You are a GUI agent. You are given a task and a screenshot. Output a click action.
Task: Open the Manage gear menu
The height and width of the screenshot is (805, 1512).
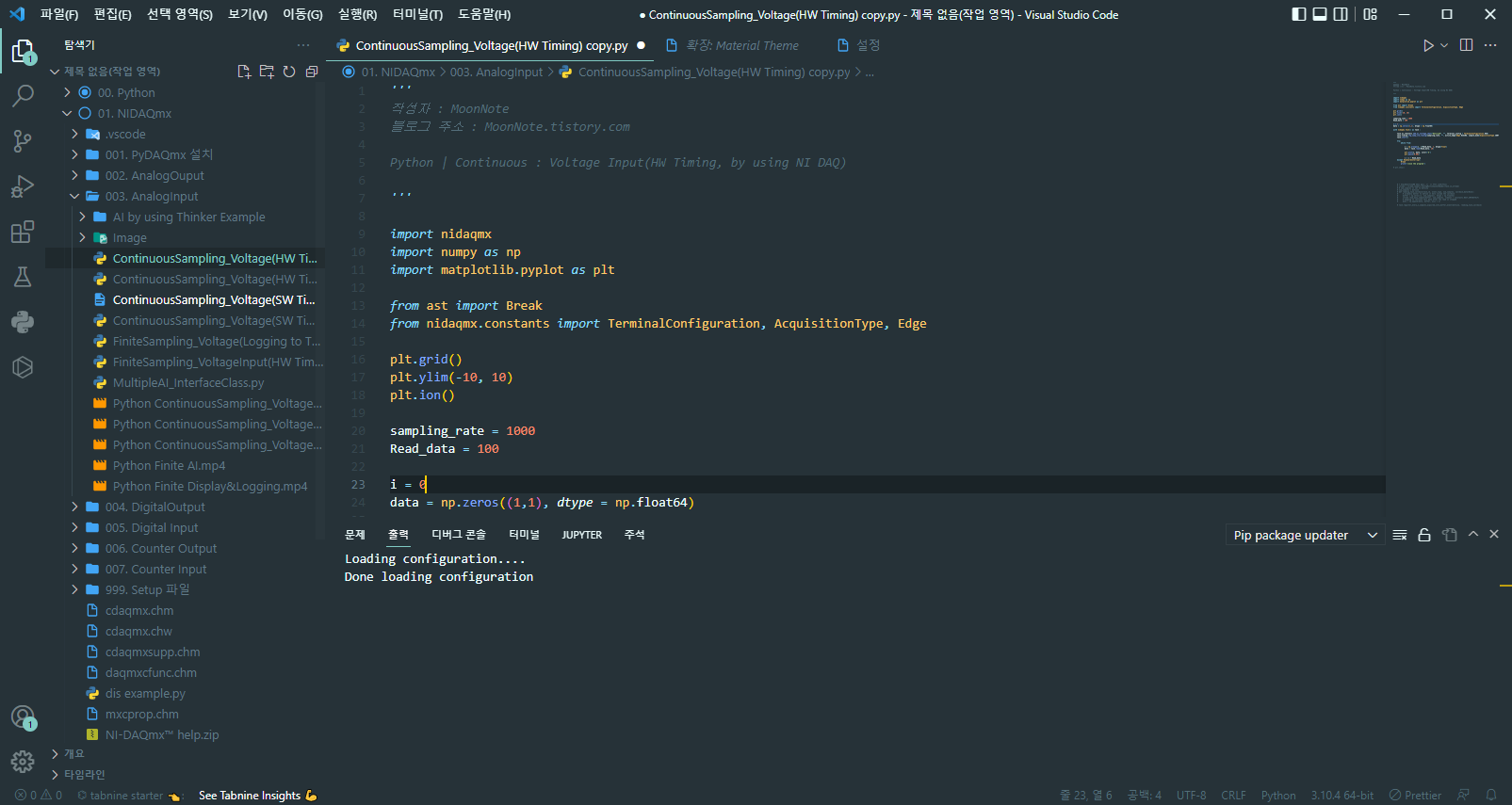pos(23,761)
